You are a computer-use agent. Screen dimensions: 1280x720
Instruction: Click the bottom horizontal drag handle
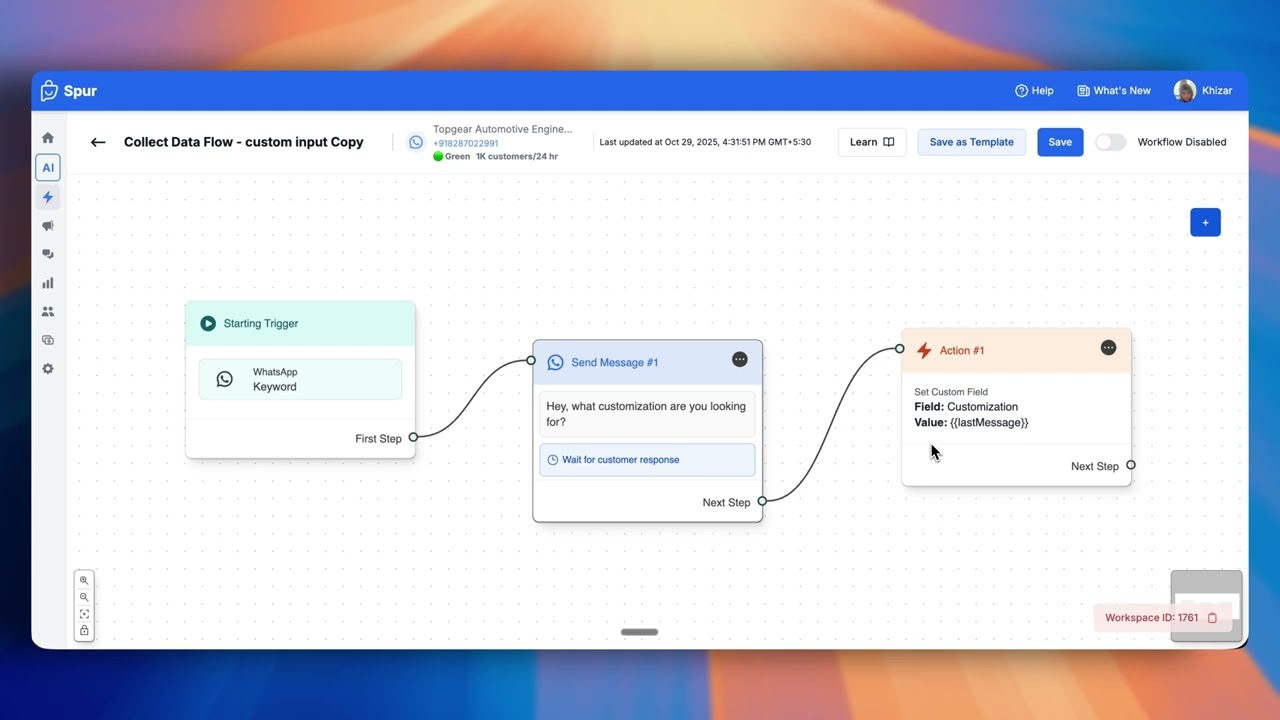click(x=639, y=632)
